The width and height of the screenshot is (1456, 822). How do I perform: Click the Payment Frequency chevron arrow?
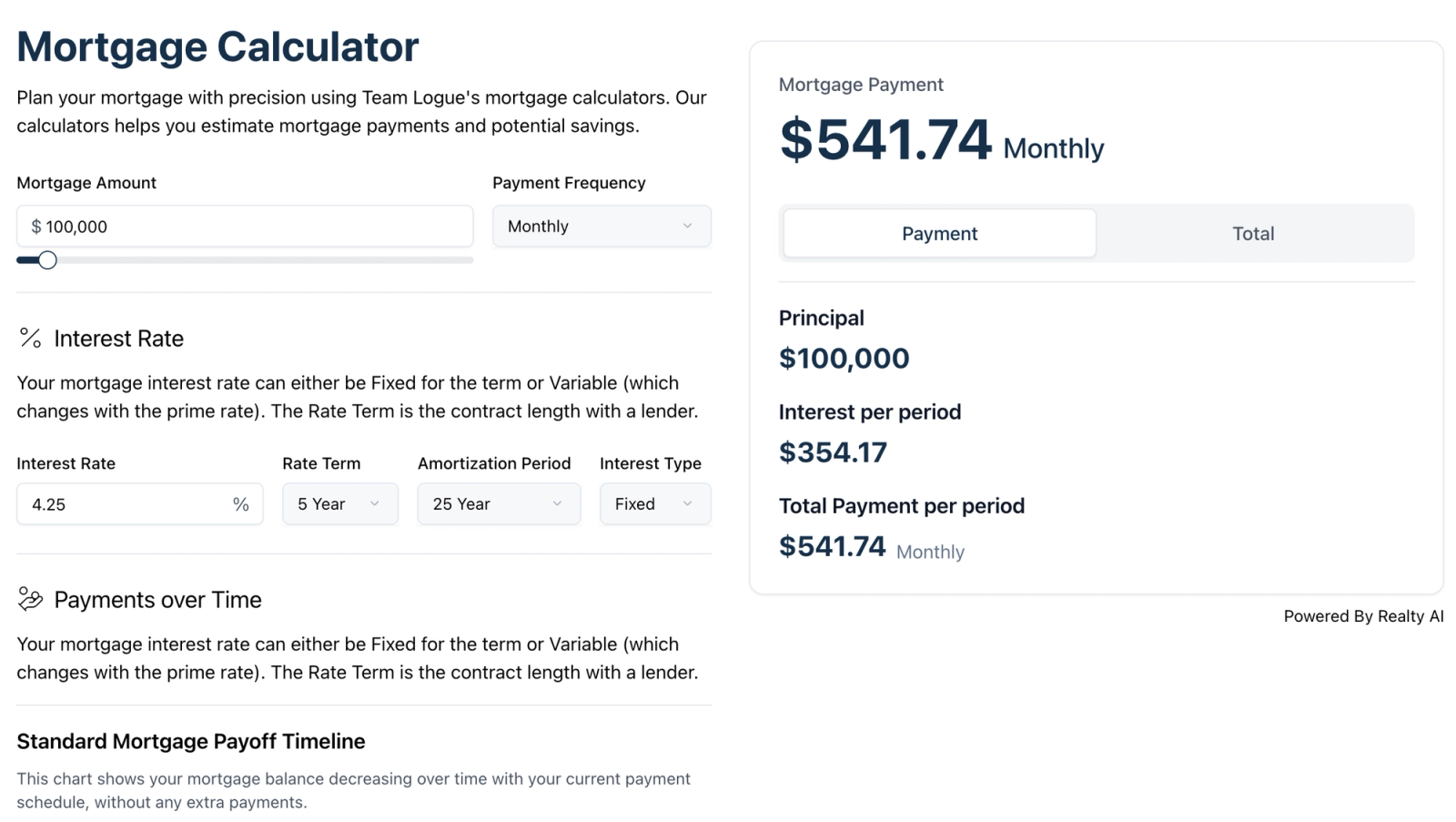pos(688,226)
